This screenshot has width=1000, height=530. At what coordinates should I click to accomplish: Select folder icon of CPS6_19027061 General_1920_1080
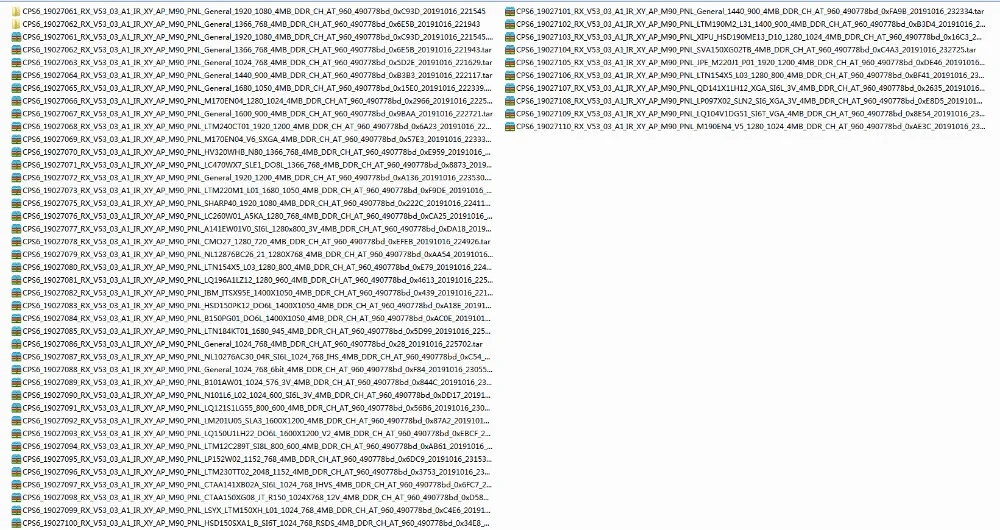click(17, 11)
